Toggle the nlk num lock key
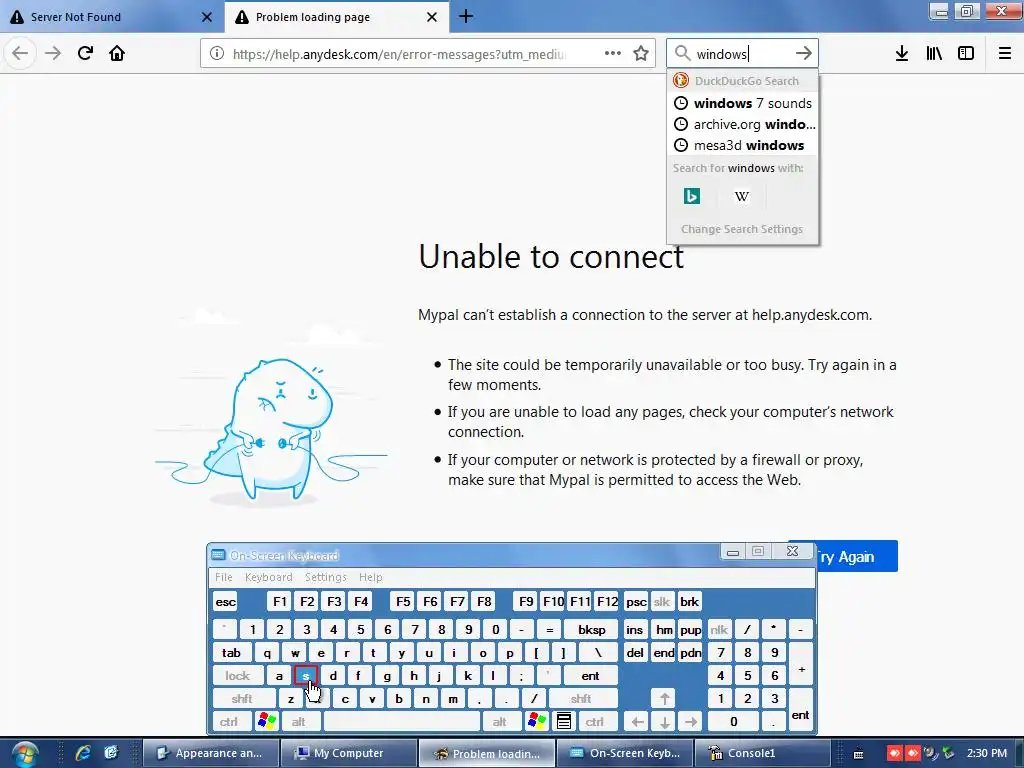This screenshot has height=768, width=1024. click(x=719, y=630)
